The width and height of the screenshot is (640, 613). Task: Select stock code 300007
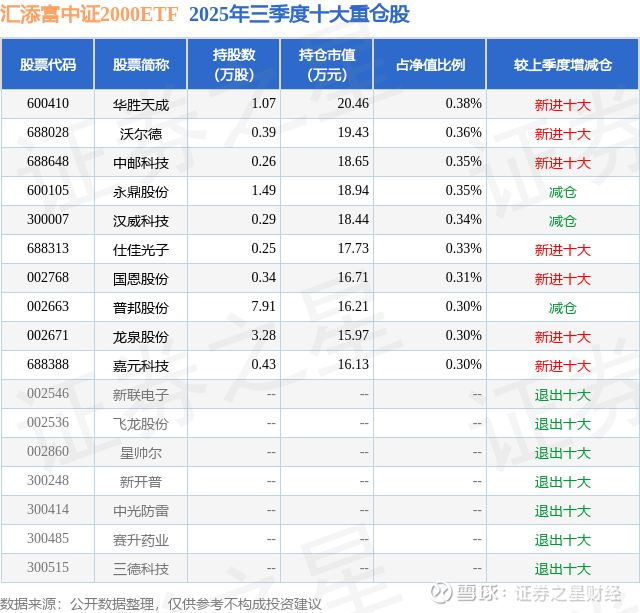[48, 220]
